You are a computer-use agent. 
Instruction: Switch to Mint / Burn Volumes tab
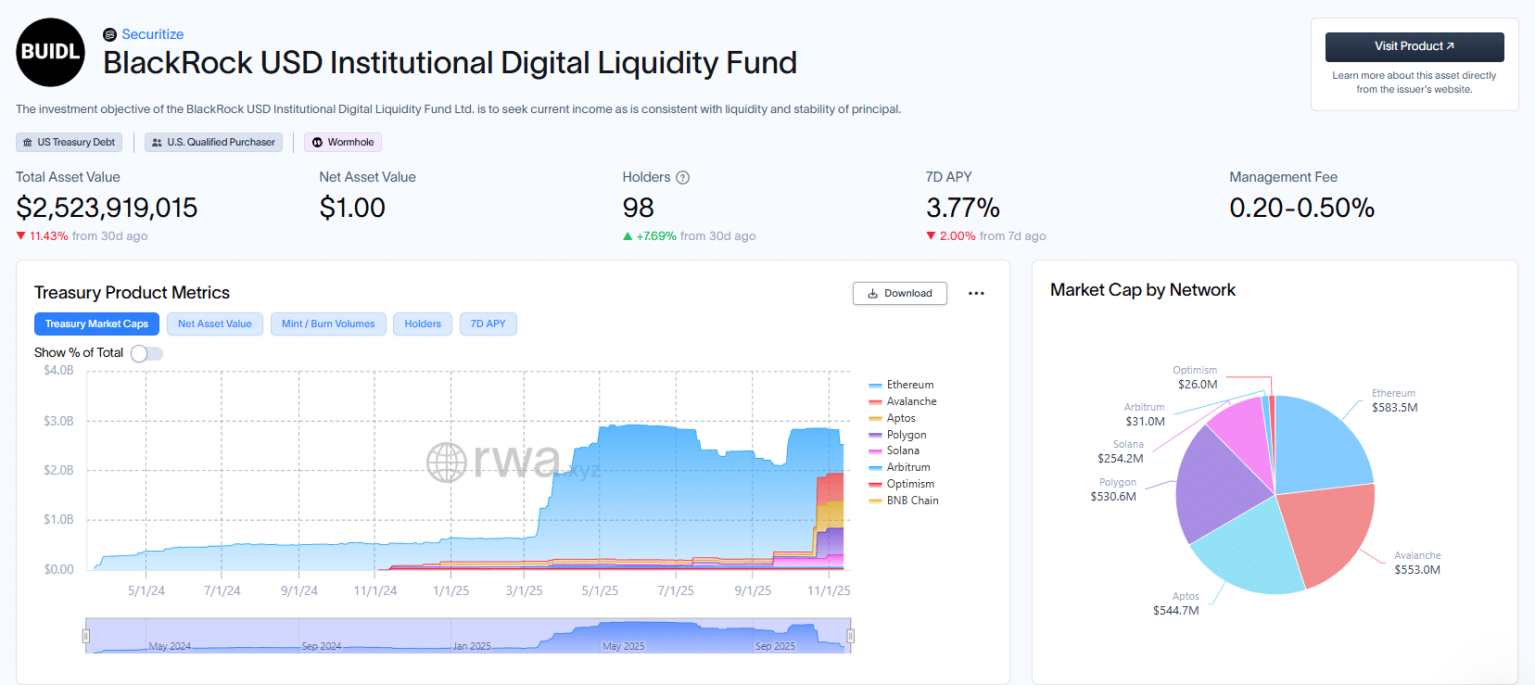327,324
